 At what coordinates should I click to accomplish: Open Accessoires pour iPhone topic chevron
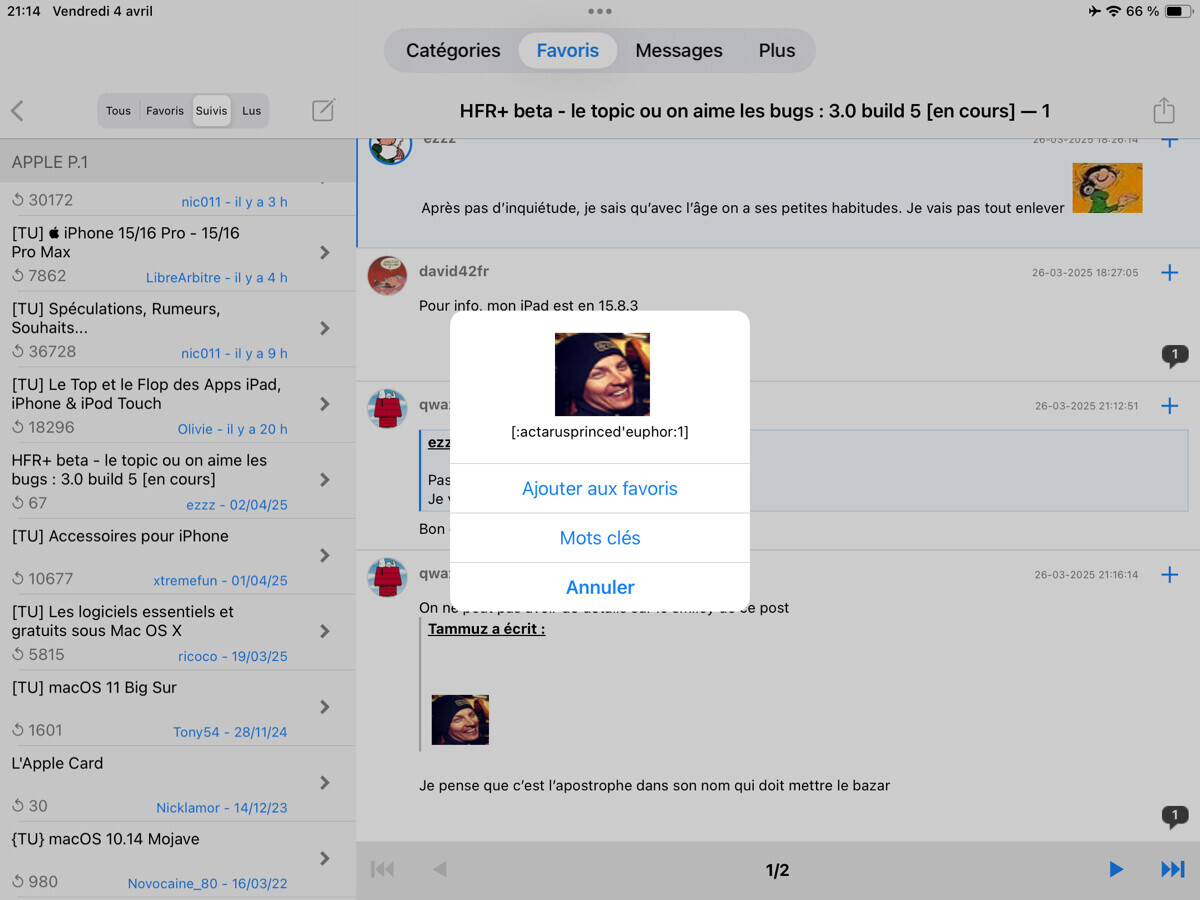pyautogui.click(x=325, y=556)
